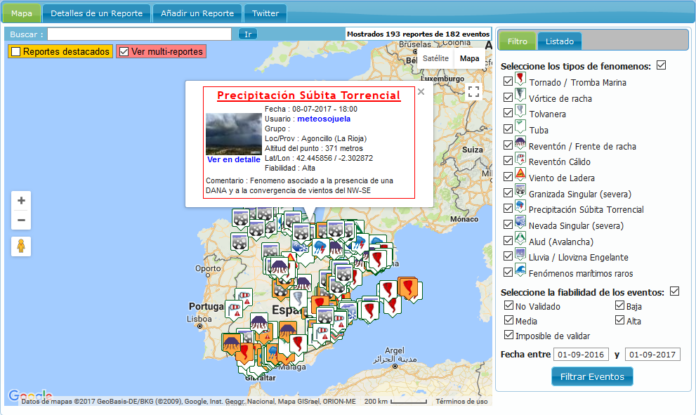Close the report info popup
This screenshot has height=415, width=696.
[x=421, y=91]
